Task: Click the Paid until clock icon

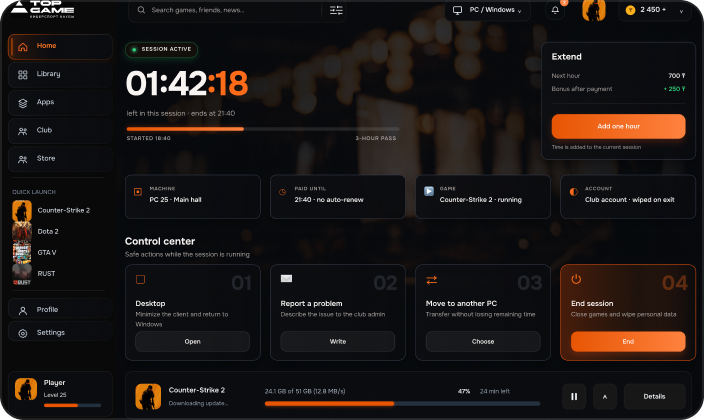Action: coord(282,192)
